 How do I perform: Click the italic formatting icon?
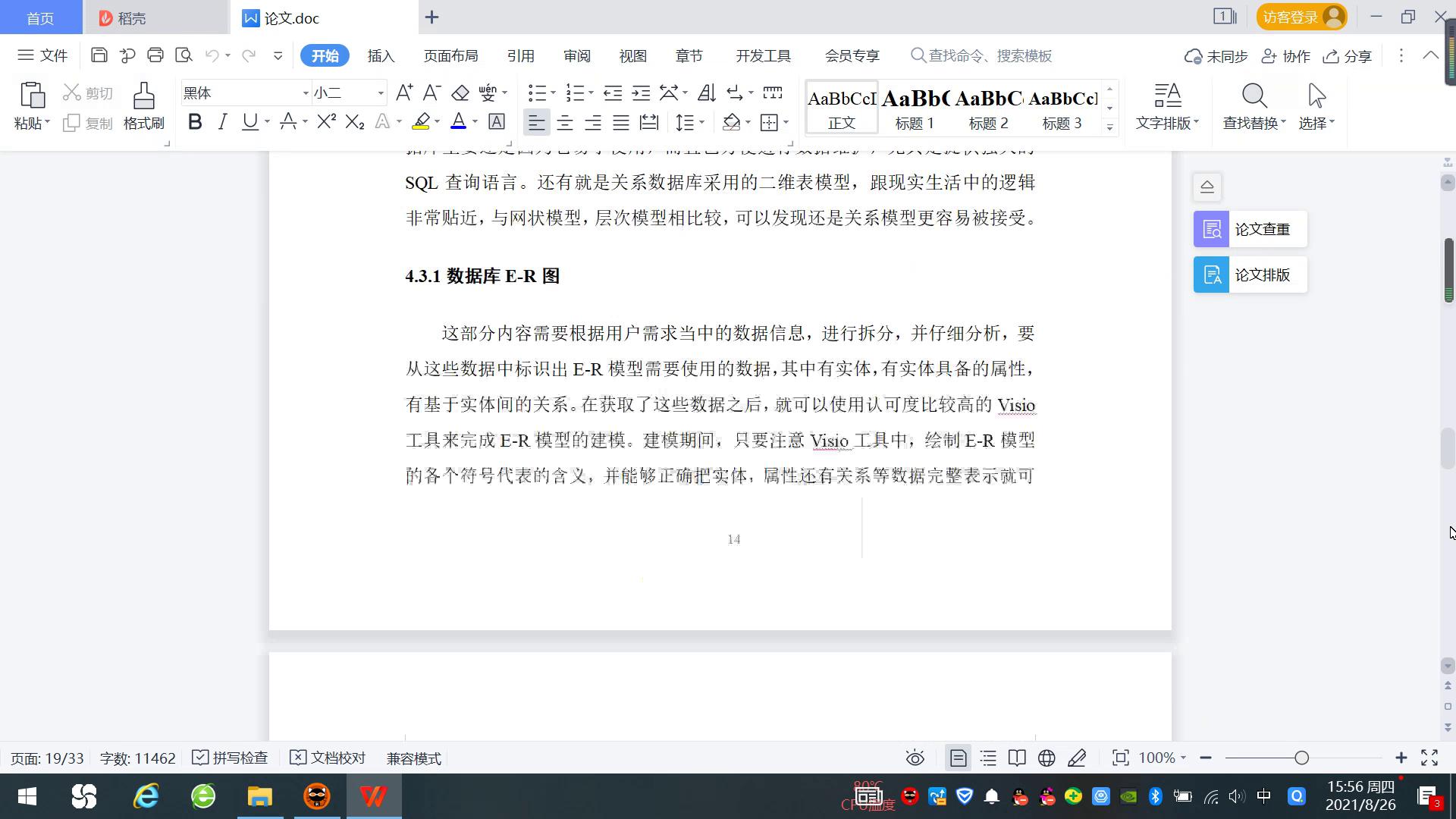pyautogui.click(x=222, y=122)
